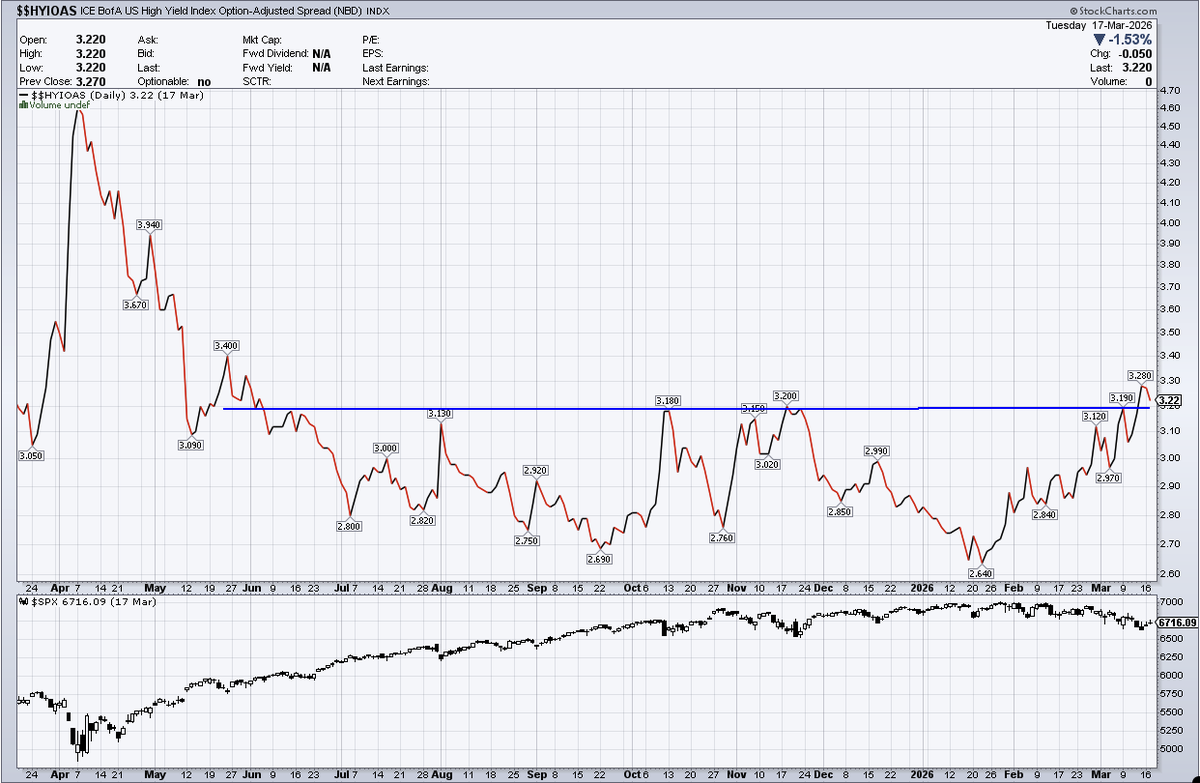The width and height of the screenshot is (1200, 783).
Task: Click the 3.180 peak label
Action: (x=667, y=400)
